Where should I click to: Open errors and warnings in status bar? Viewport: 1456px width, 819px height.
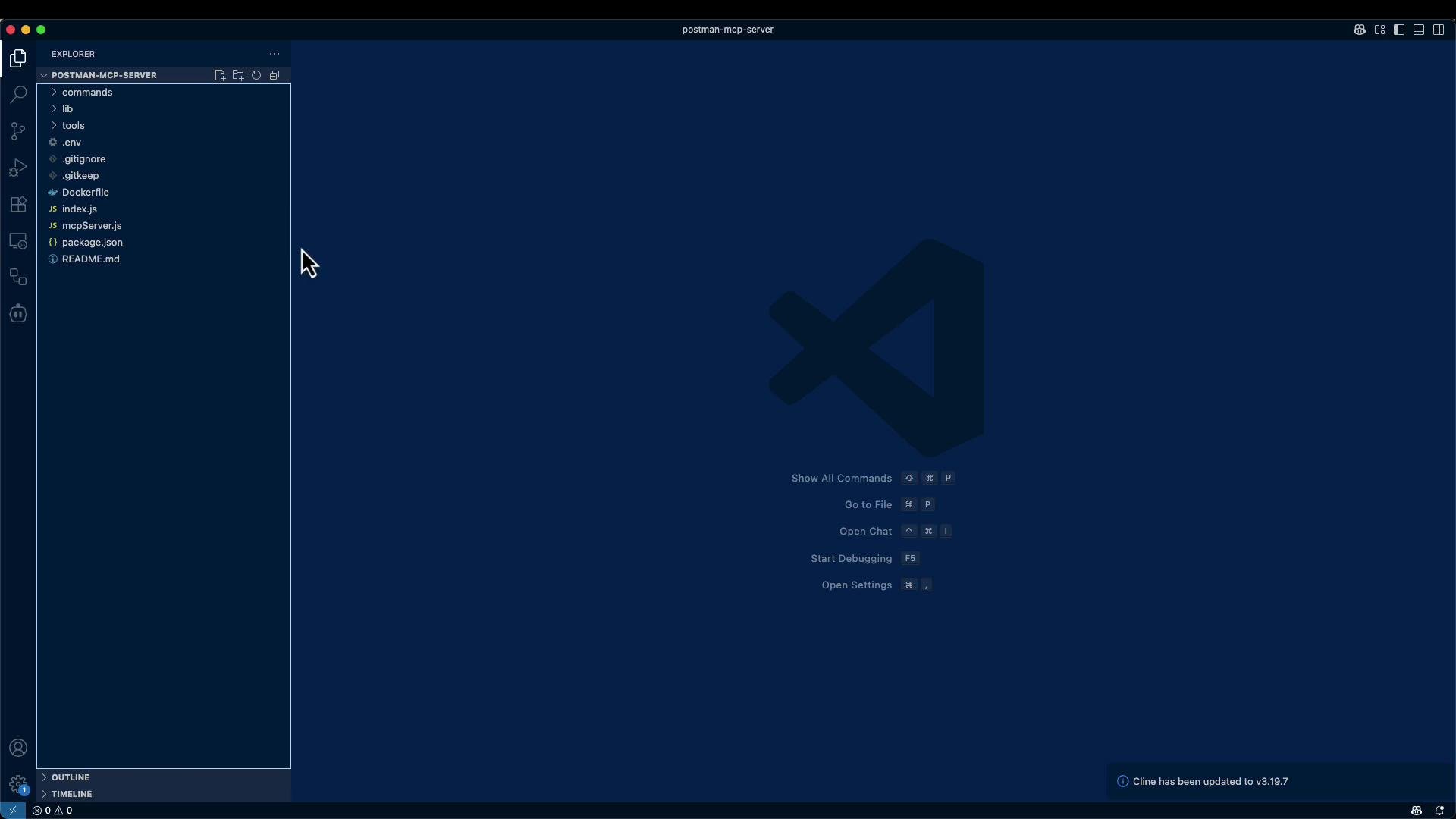coord(52,811)
